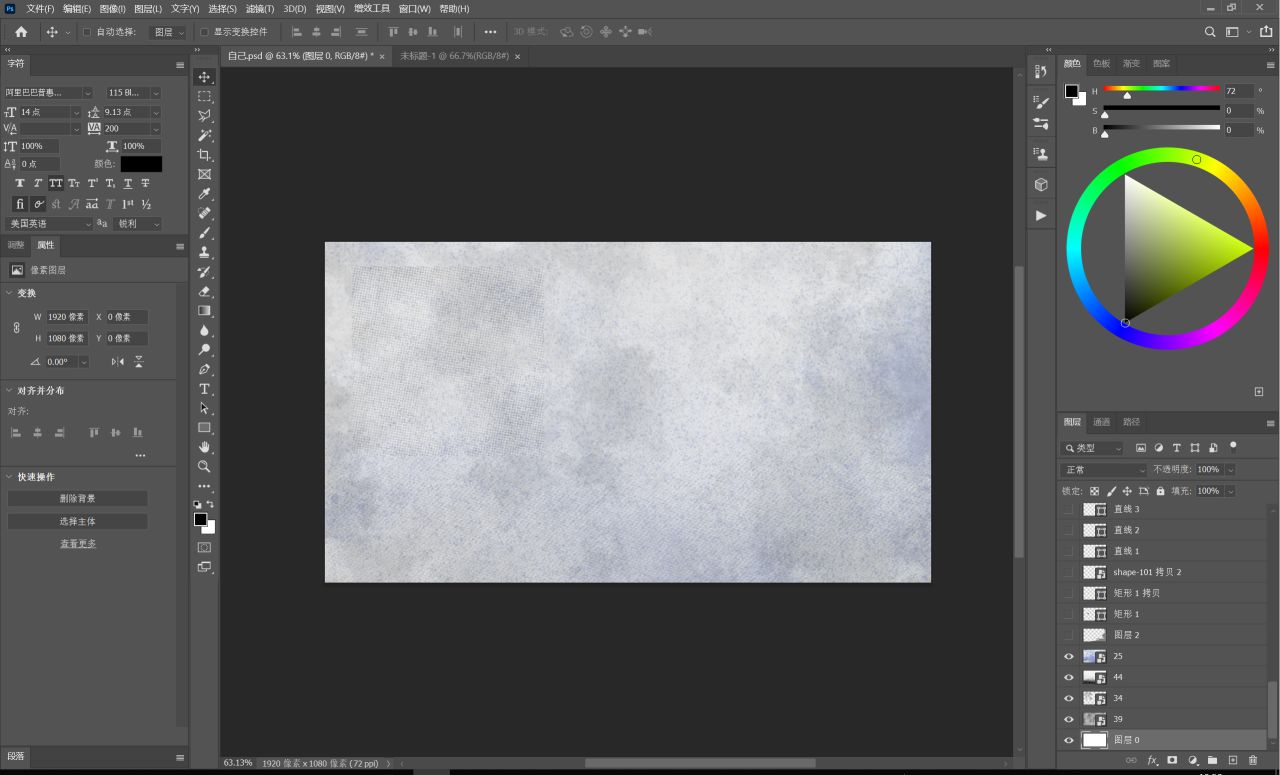Click the black text 颜色 swatch
Image resolution: width=1280 pixels, height=775 pixels.
coord(141,164)
